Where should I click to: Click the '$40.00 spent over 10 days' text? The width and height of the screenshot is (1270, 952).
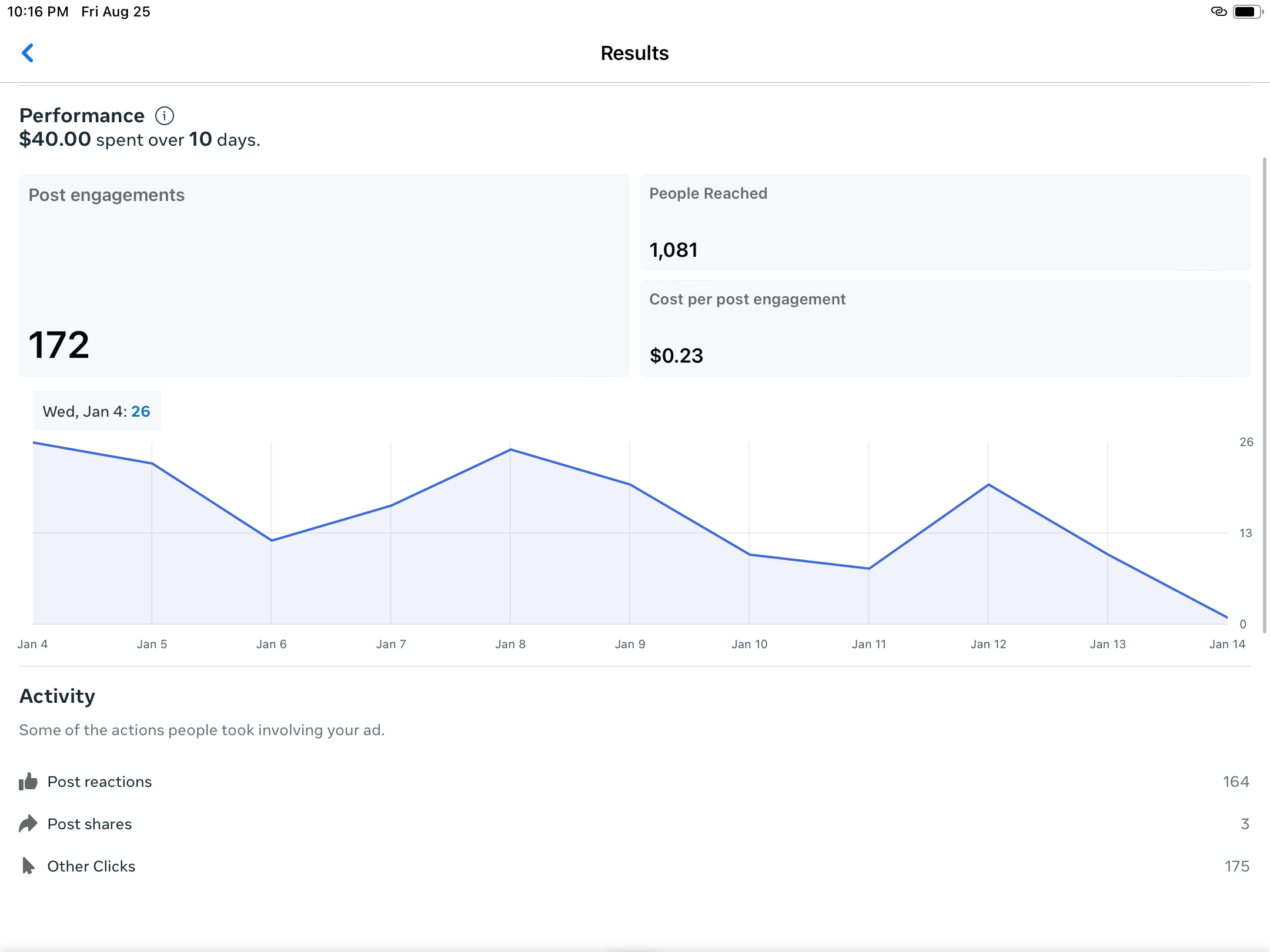140,139
